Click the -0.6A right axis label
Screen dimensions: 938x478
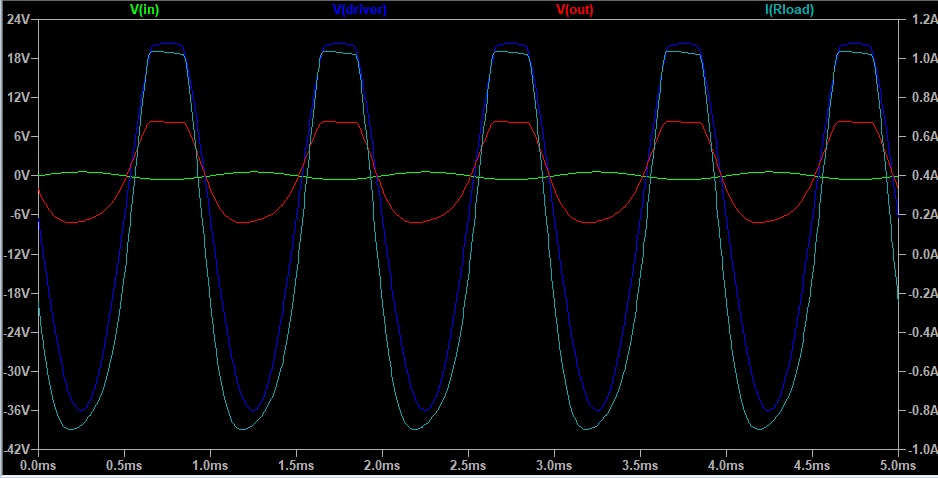point(922,372)
